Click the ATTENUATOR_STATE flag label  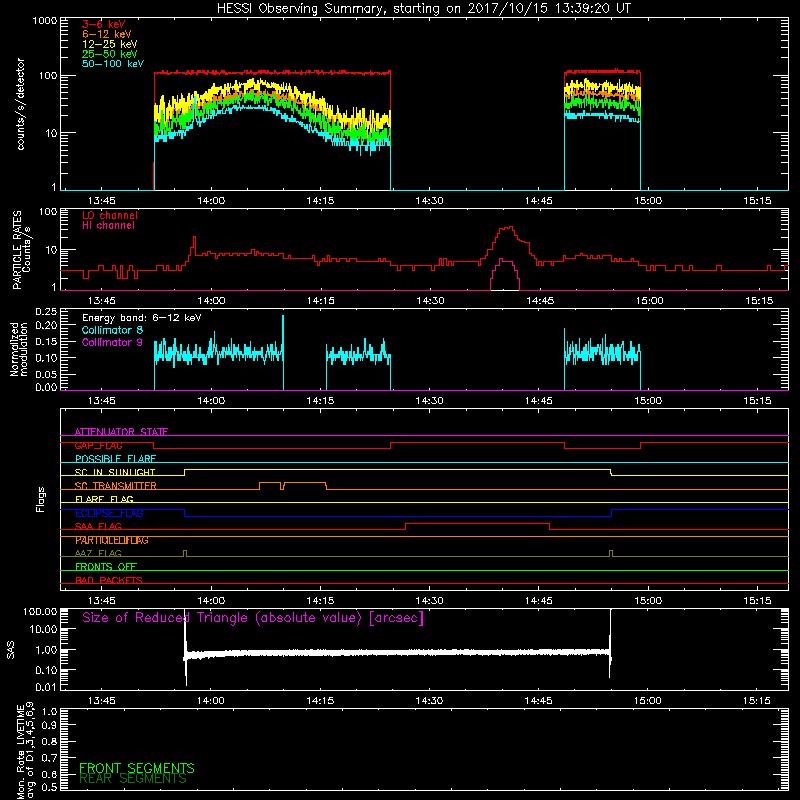[121, 432]
